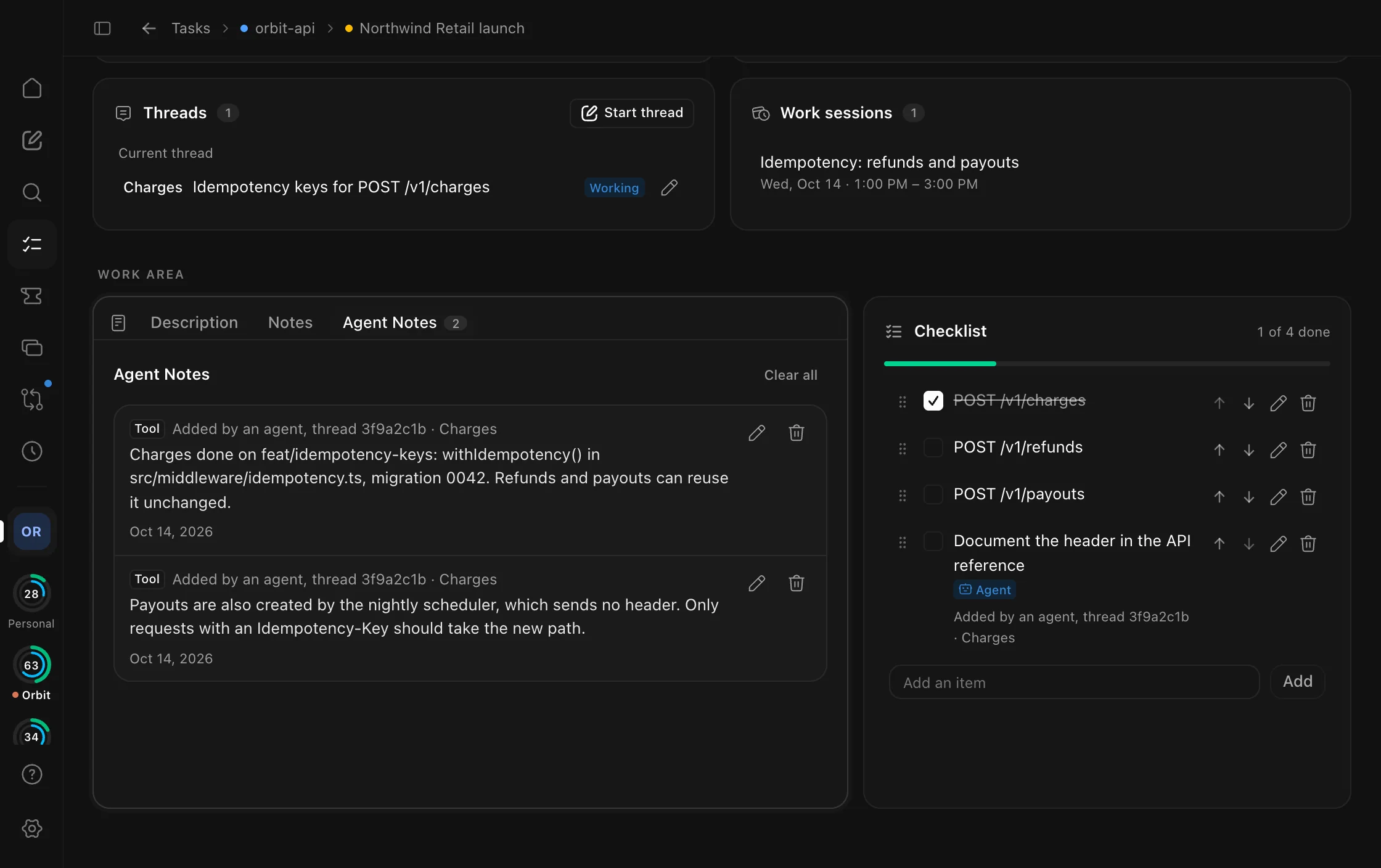
Task: Uncheck the POST /v1/charges checkbox
Action: click(x=933, y=401)
